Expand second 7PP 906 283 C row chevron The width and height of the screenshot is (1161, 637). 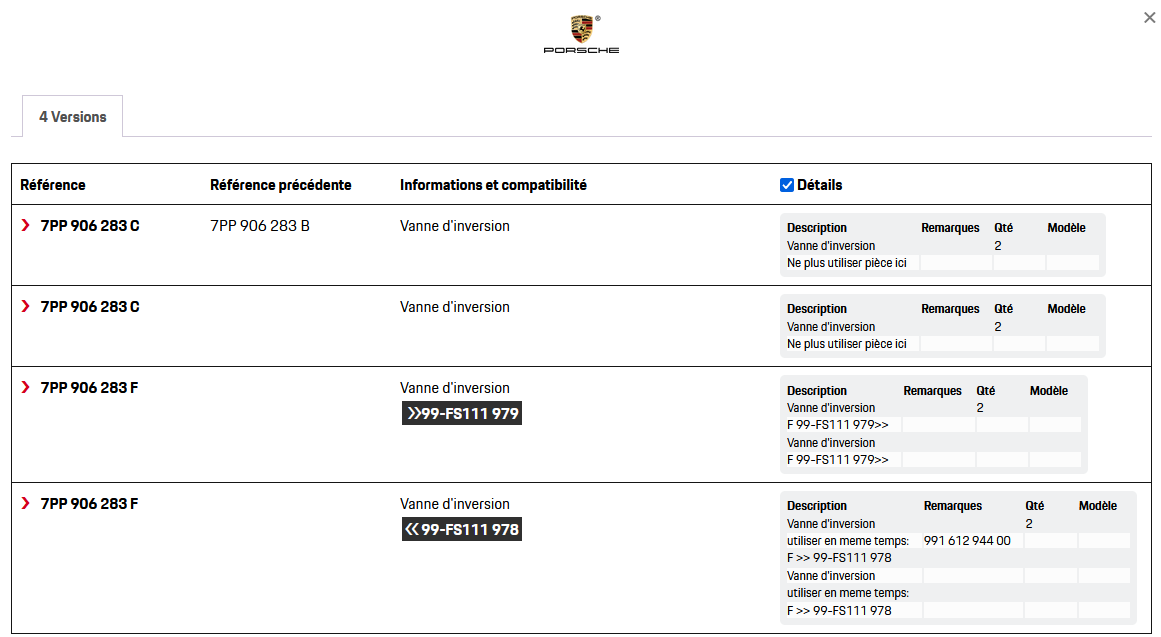click(x=26, y=306)
